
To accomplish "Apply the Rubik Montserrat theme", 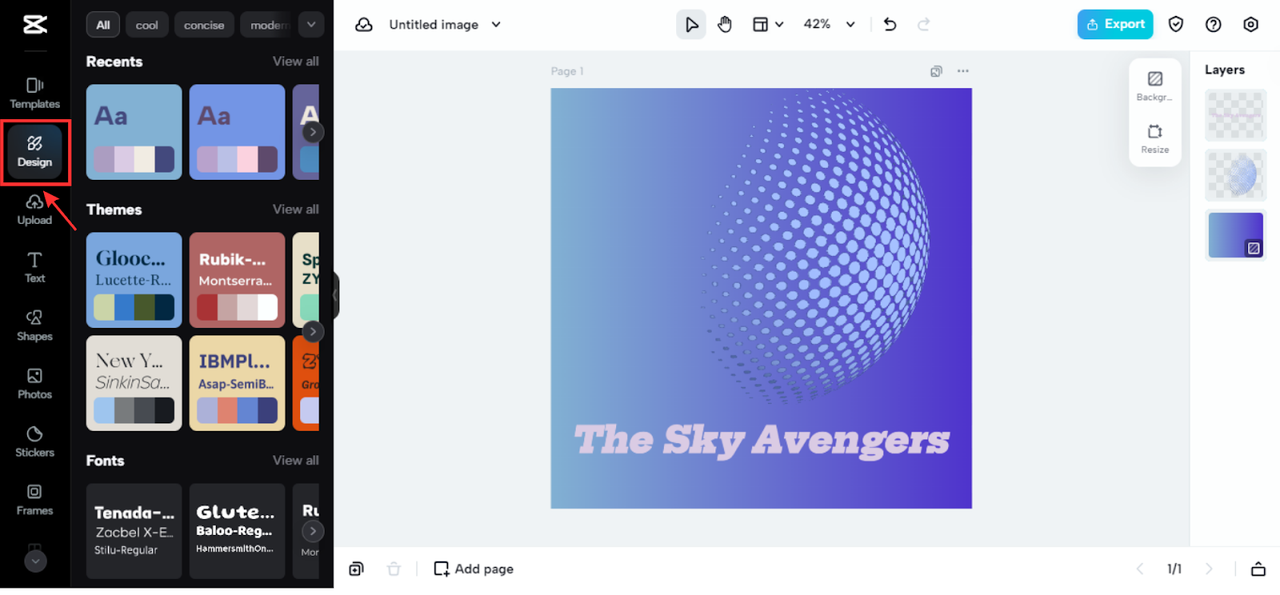I will (x=237, y=280).
